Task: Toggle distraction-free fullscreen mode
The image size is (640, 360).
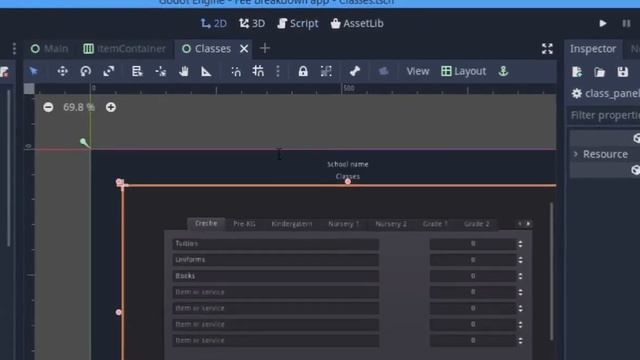Action: [547, 49]
